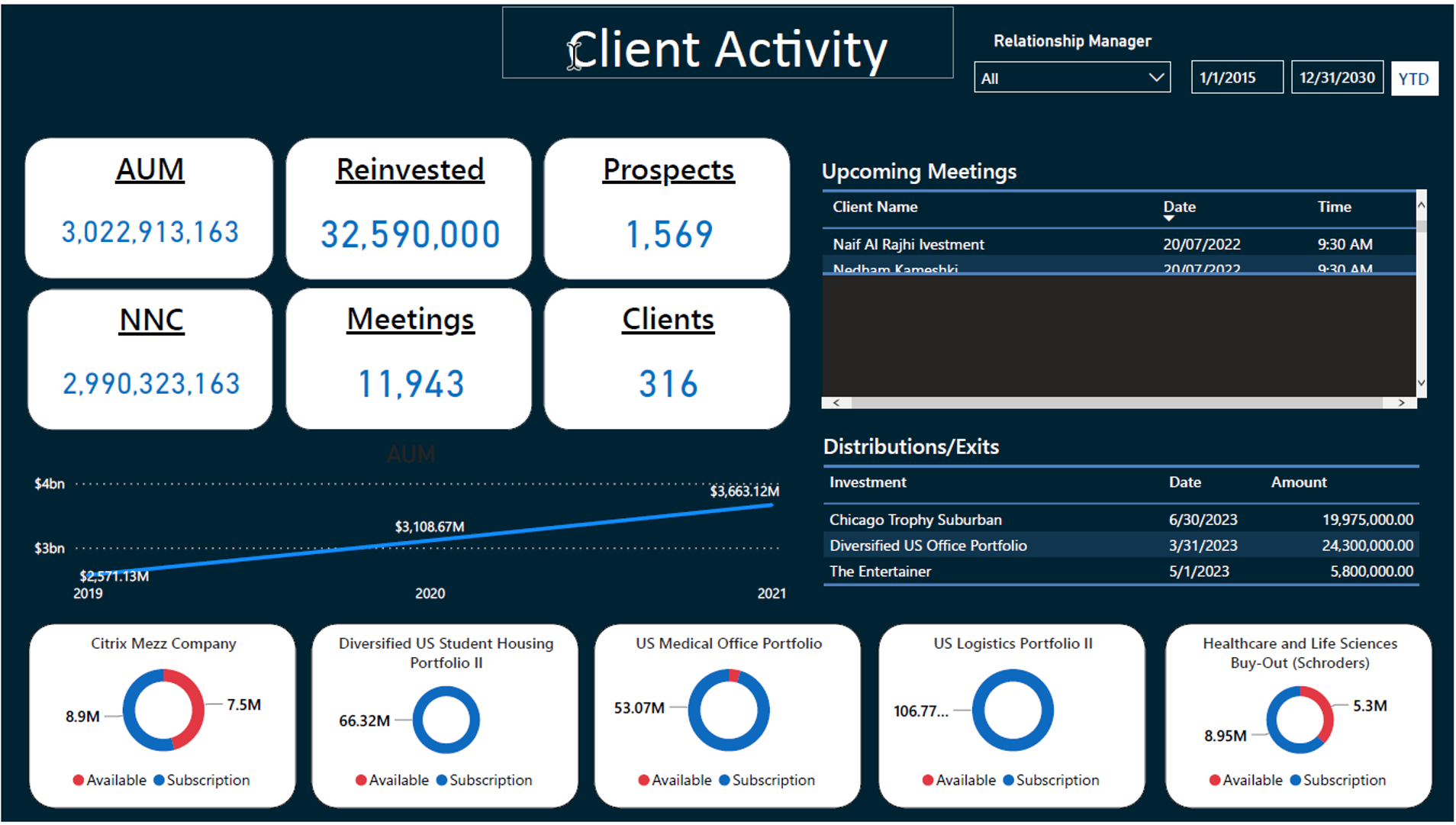Click the Client Name column header
Image resolution: width=1456 pixels, height=825 pixels.
point(875,207)
